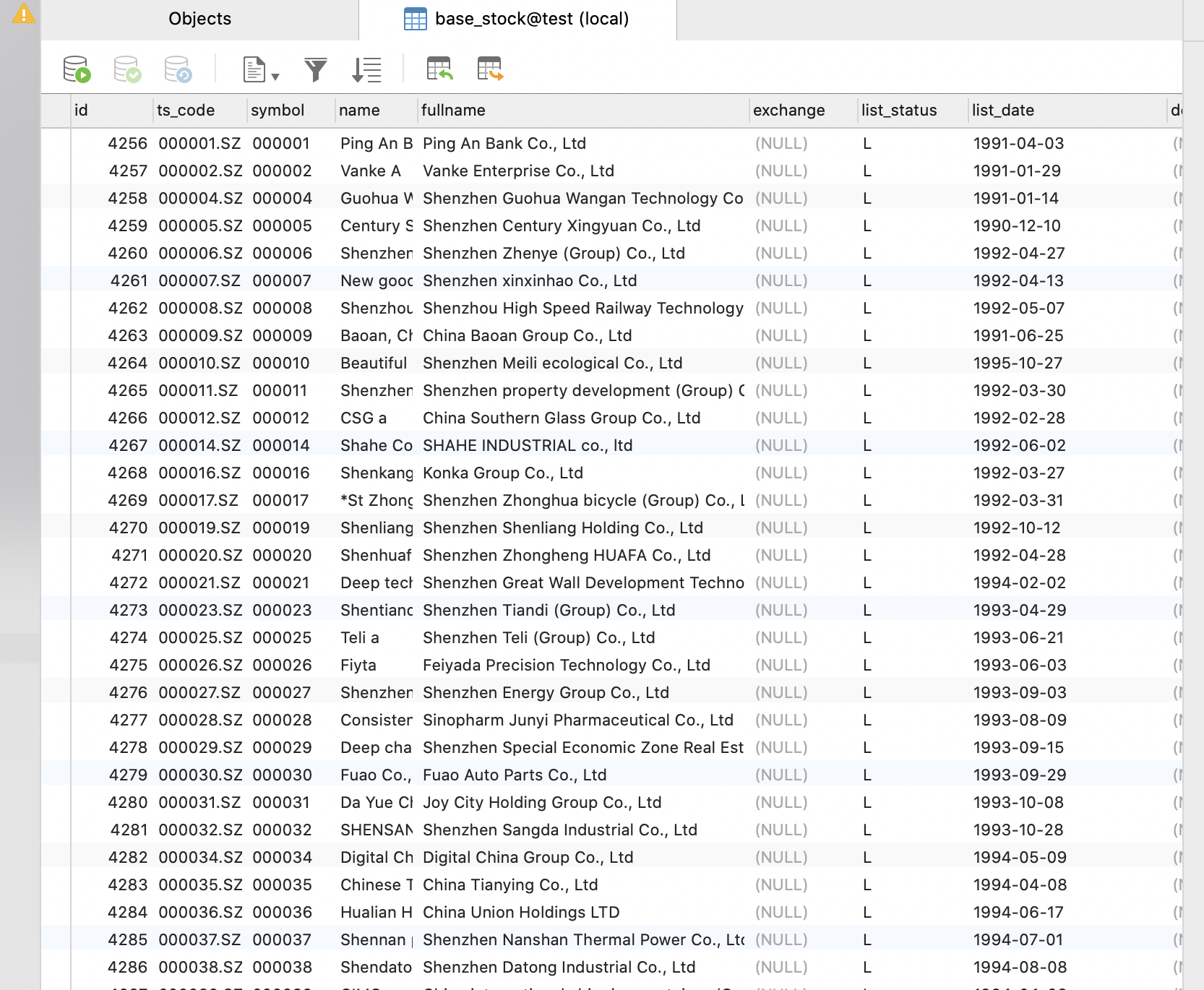
Task: Click the fullname cell China Baoan Group Co., Ltd
Action: tap(583, 336)
